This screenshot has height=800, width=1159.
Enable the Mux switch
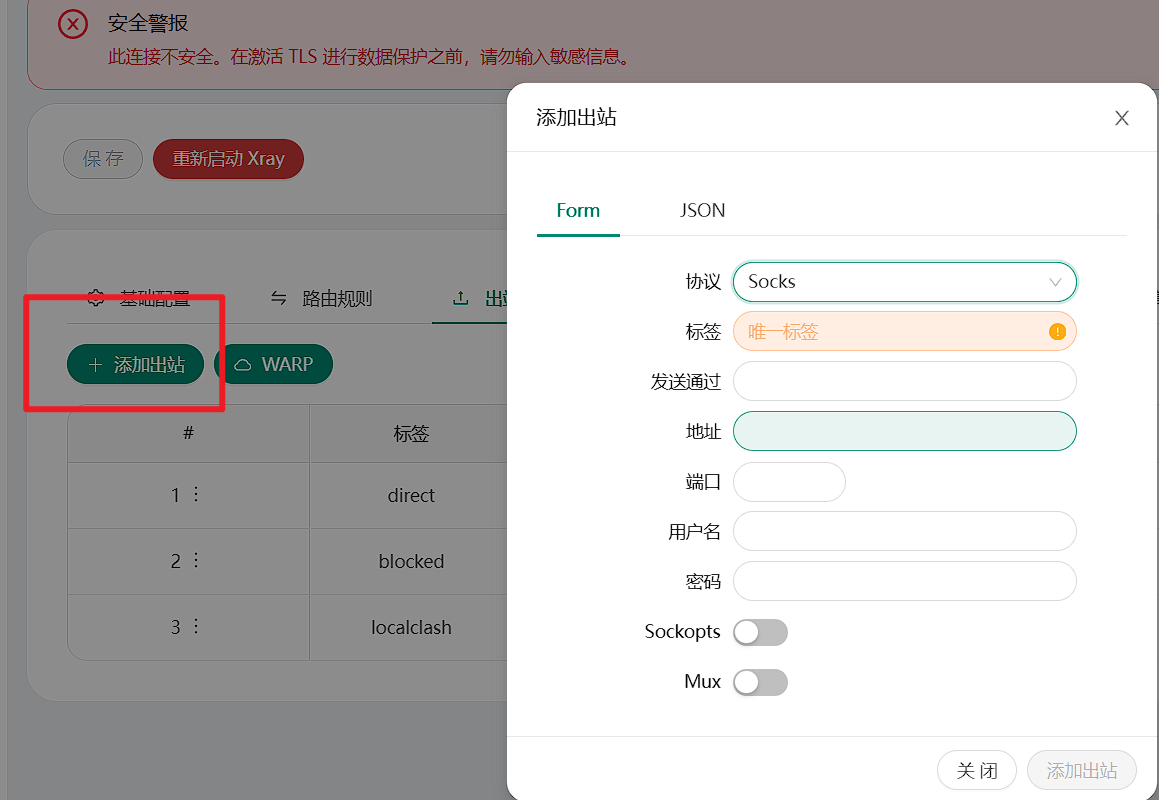[x=760, y=682]
